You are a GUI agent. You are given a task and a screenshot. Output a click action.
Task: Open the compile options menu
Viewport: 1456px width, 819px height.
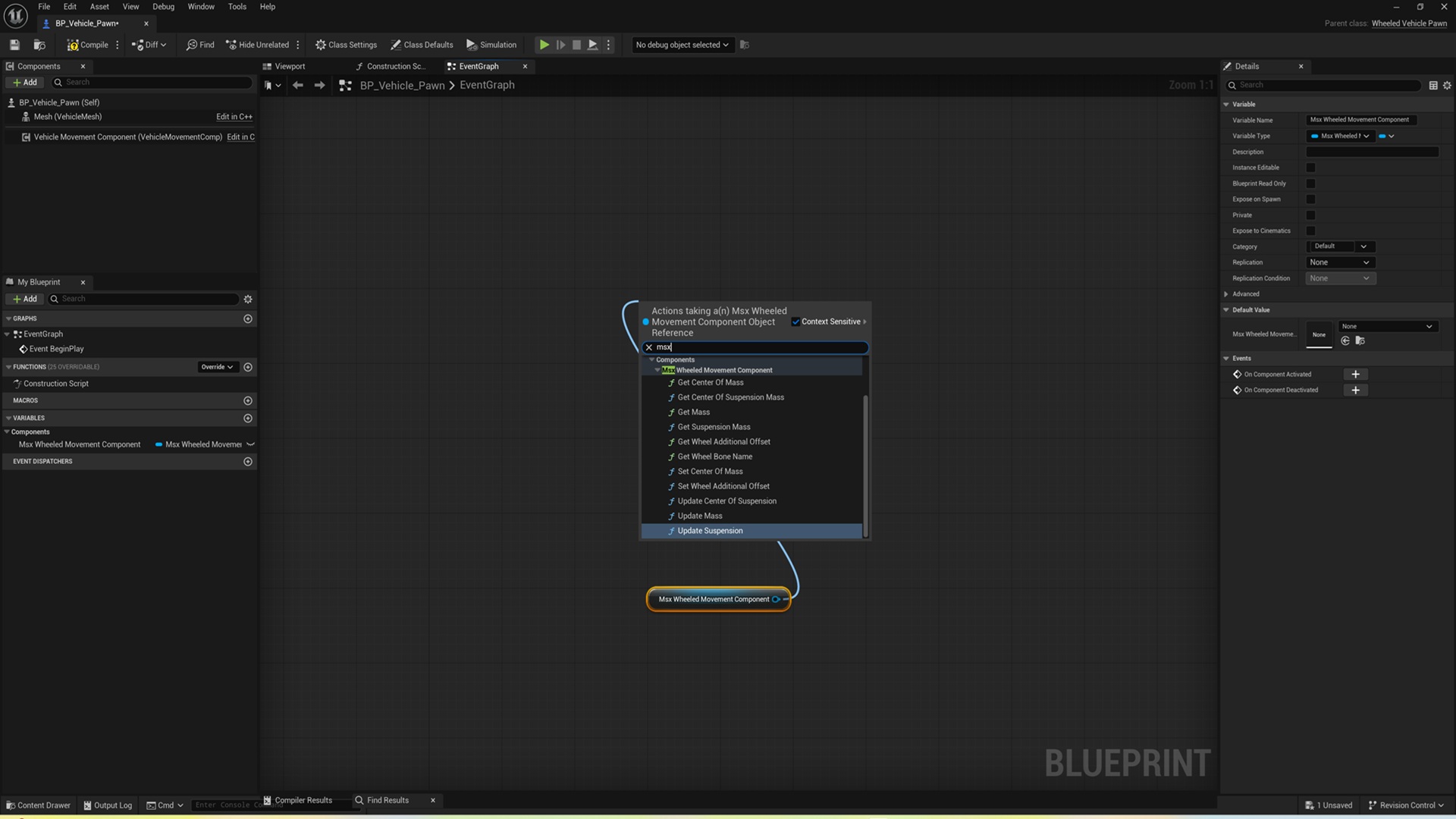tap(118, 45)
